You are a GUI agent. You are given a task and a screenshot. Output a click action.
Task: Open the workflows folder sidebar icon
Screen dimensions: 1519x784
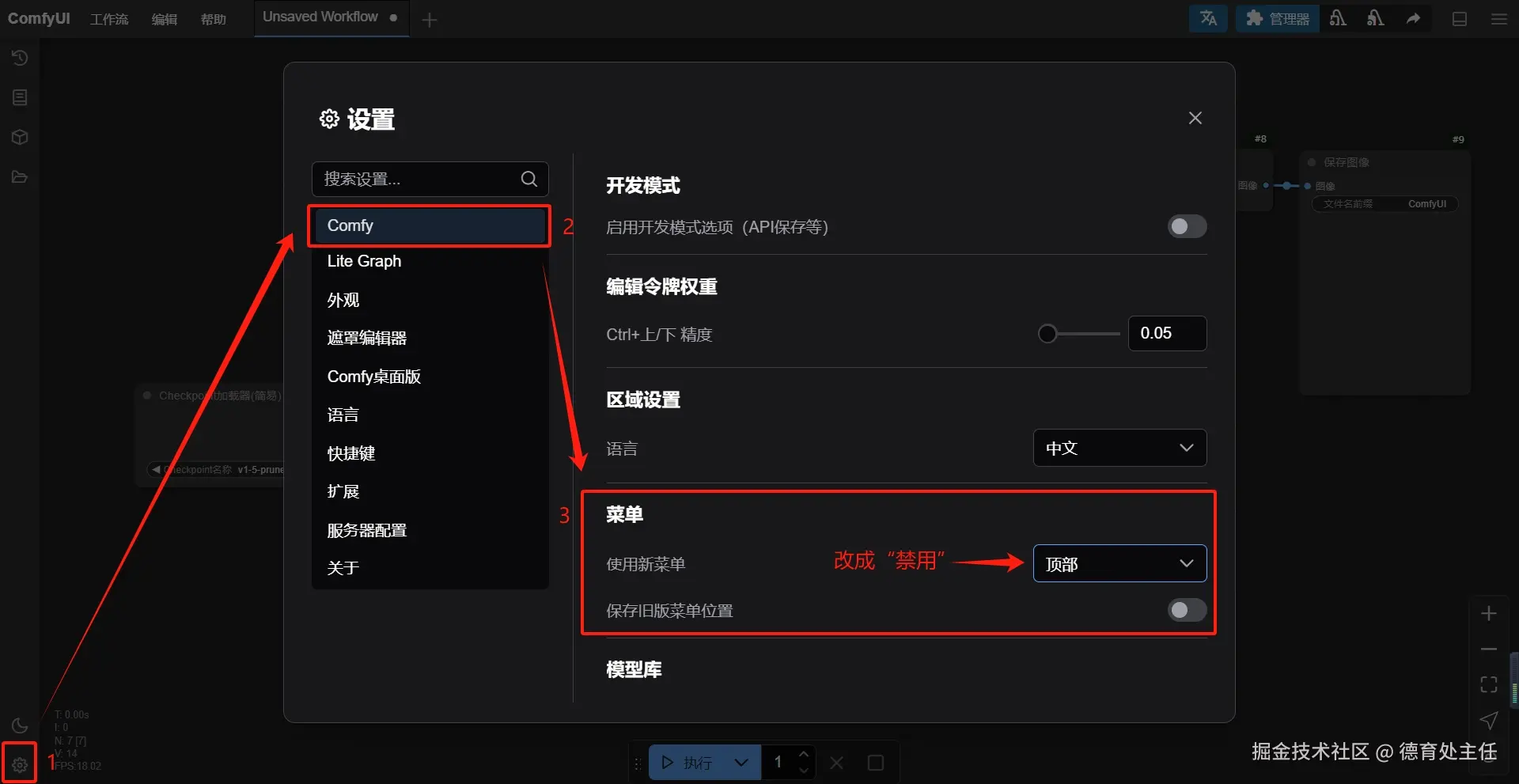click(20, 176)
